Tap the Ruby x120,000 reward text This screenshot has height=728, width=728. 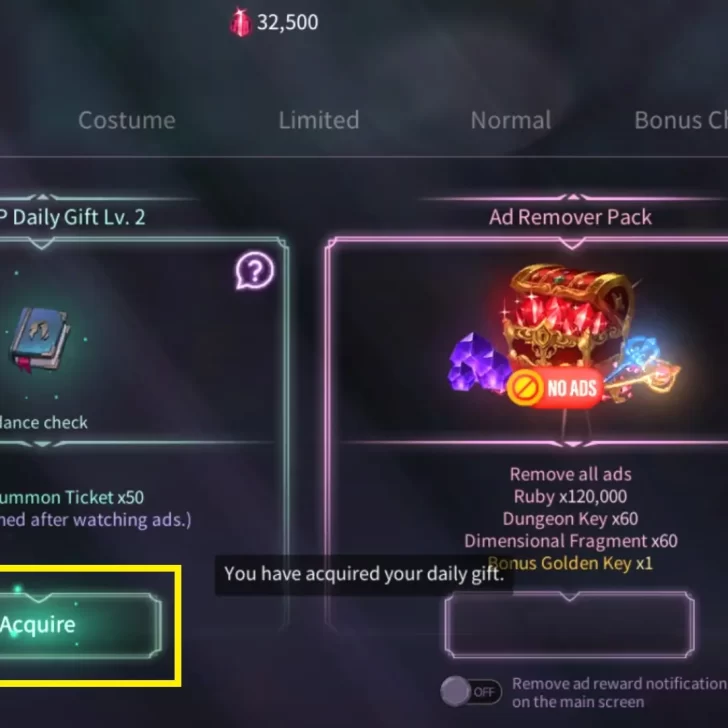pos(571,496)
